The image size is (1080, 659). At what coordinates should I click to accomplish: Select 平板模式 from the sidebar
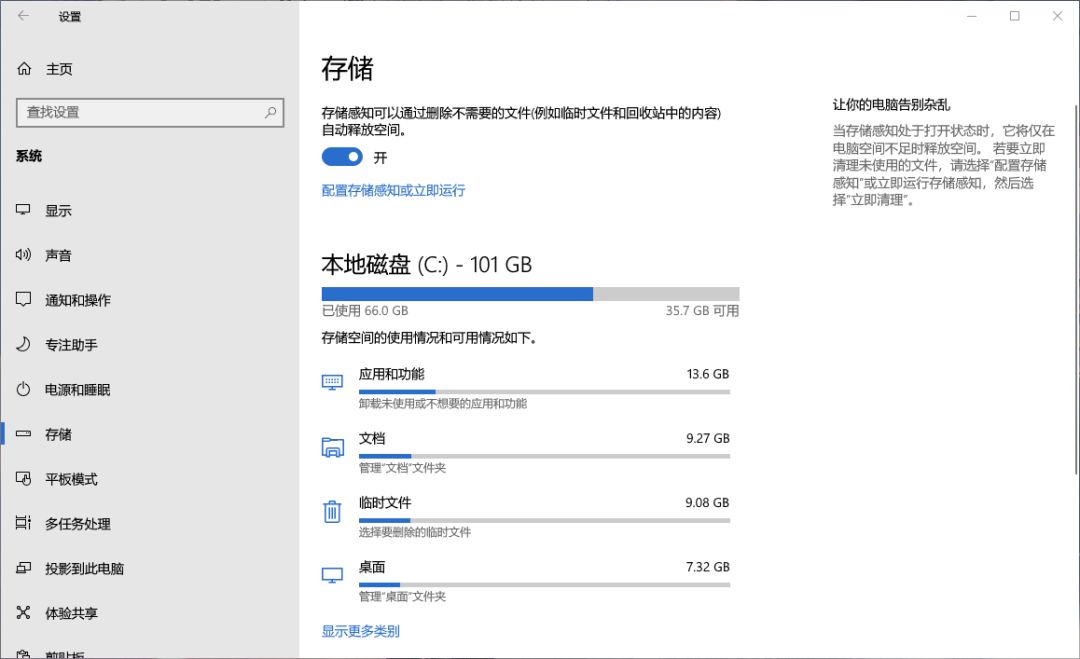pyautogui.click(x=71, y=479)
